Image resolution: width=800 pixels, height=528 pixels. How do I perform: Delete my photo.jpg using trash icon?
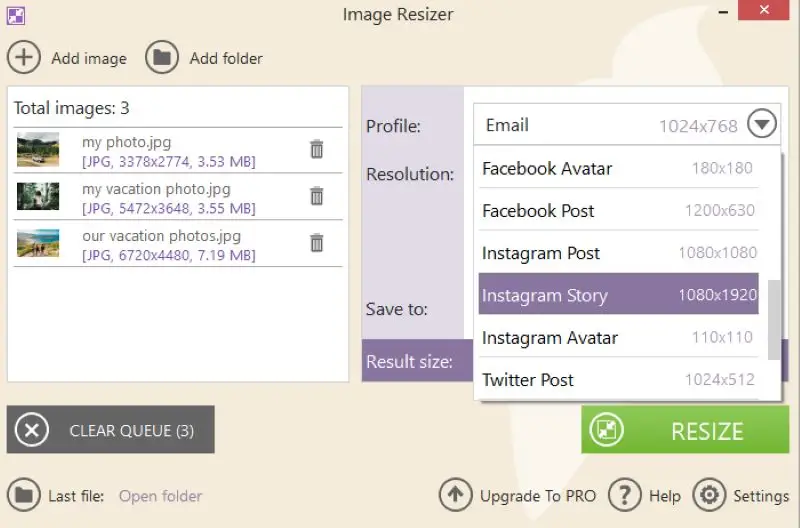(x=317, y=150)
